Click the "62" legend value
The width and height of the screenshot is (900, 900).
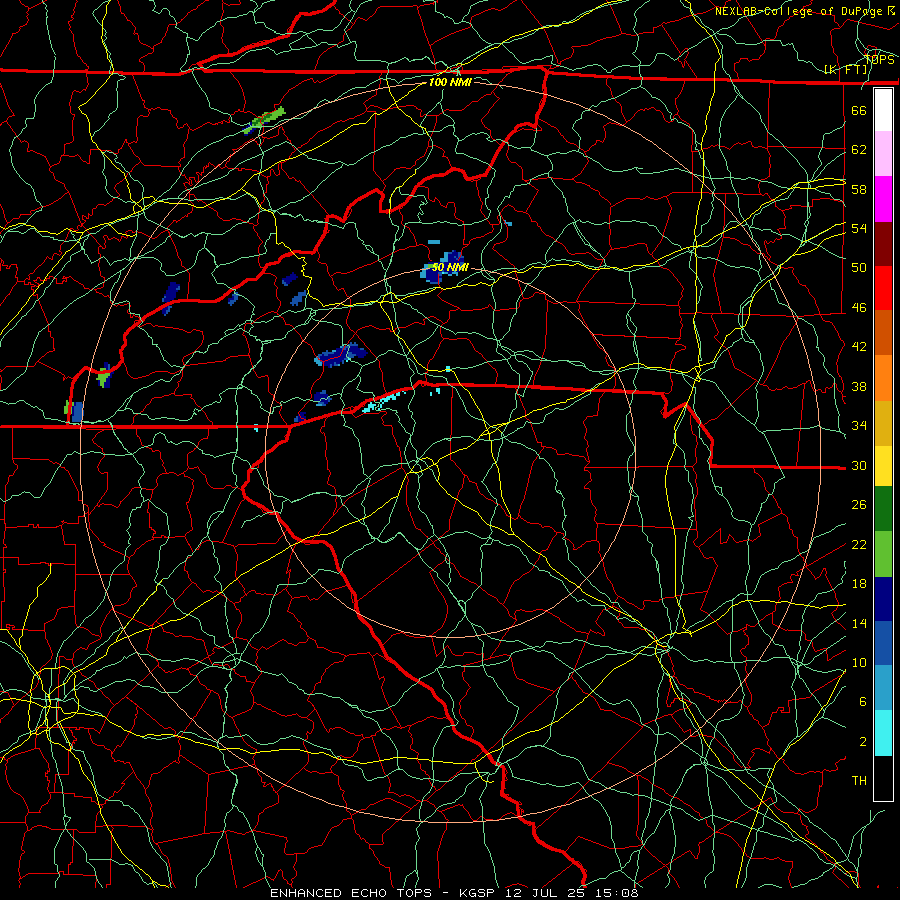point(859,150)
